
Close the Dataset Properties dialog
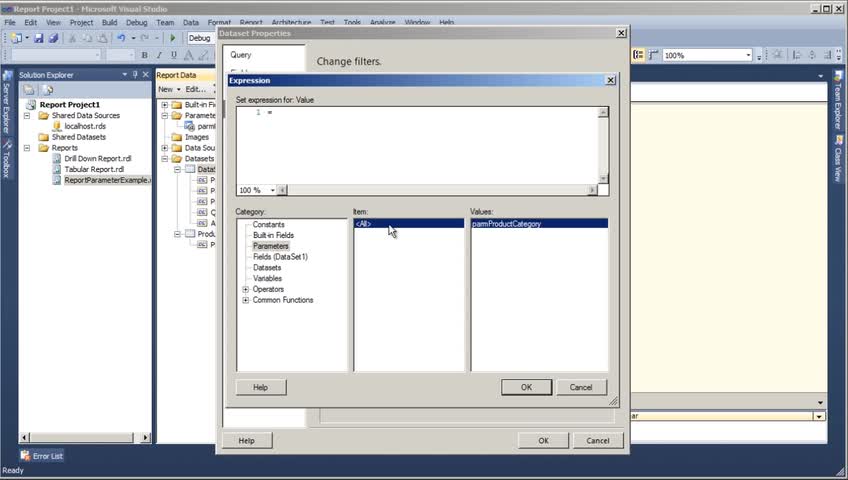pos(621,33)
